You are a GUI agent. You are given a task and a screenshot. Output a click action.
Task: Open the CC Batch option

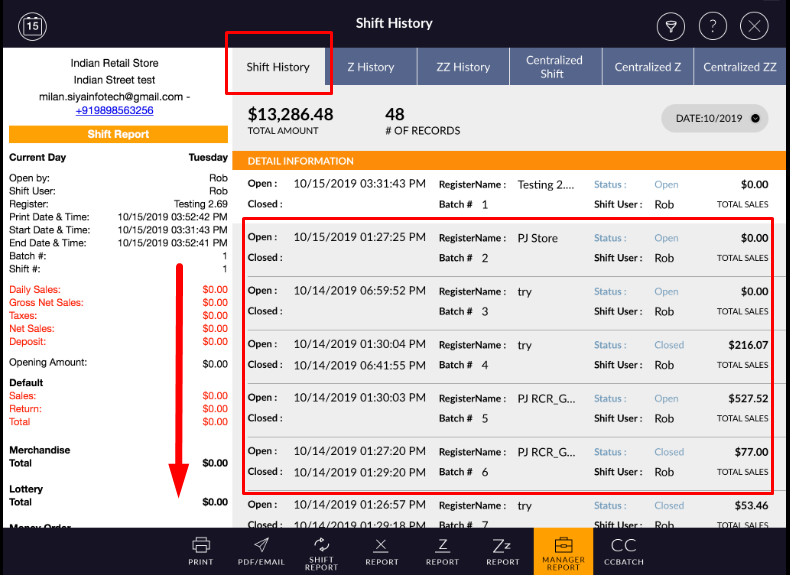pyautogui.click(x=623, y=551)
